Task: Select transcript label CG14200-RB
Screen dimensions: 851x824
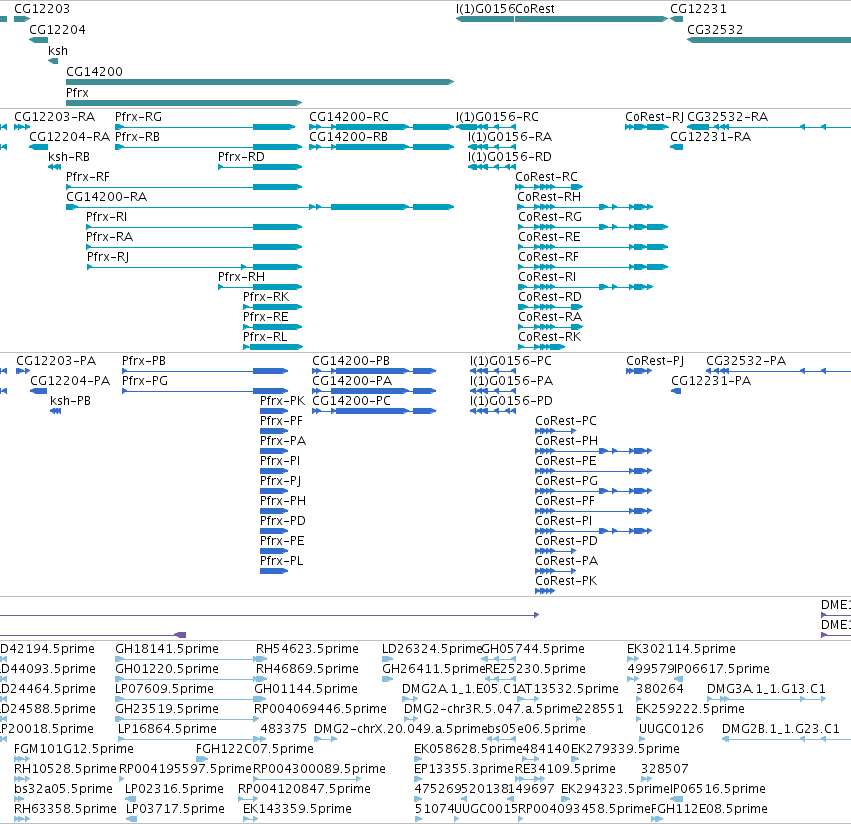Action: point(348,137)
